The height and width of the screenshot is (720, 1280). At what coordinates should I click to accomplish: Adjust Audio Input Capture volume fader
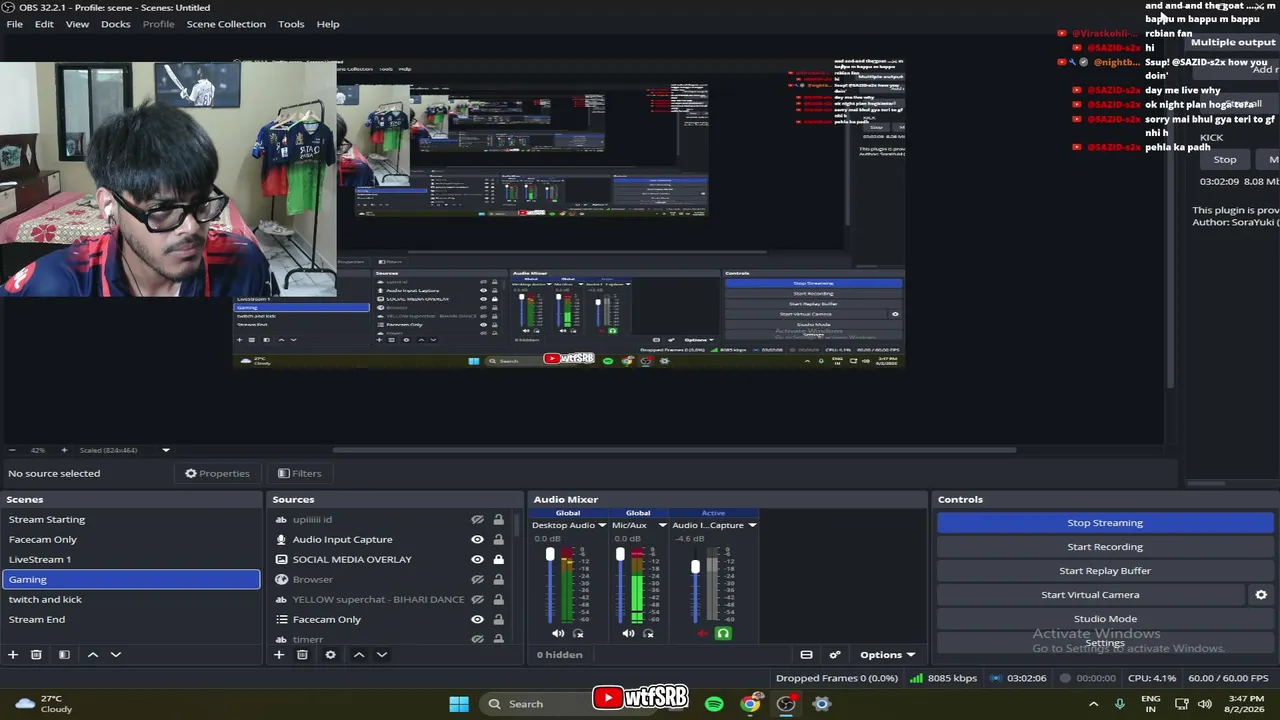(695, 567)
